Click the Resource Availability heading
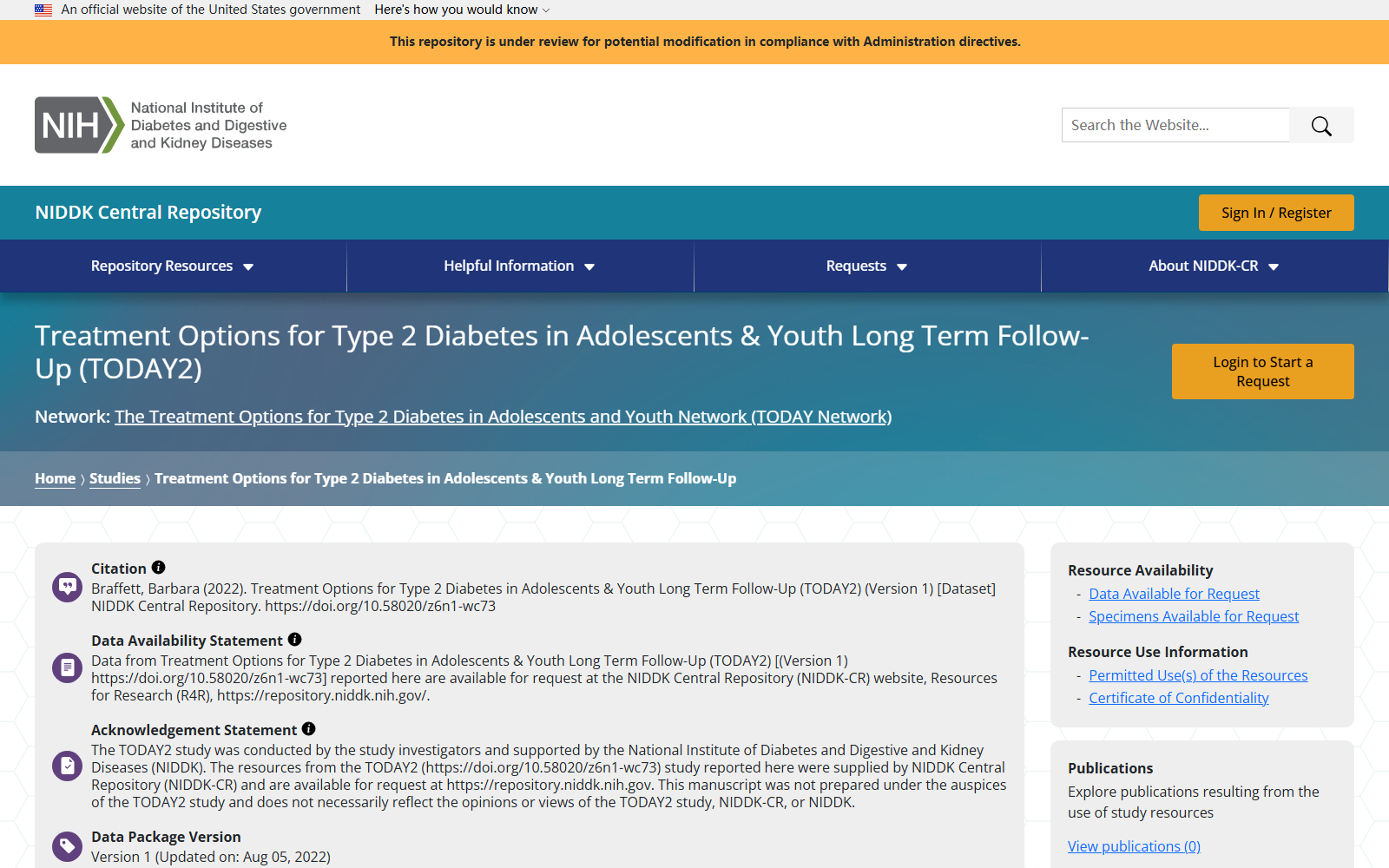 (1140, 570)
